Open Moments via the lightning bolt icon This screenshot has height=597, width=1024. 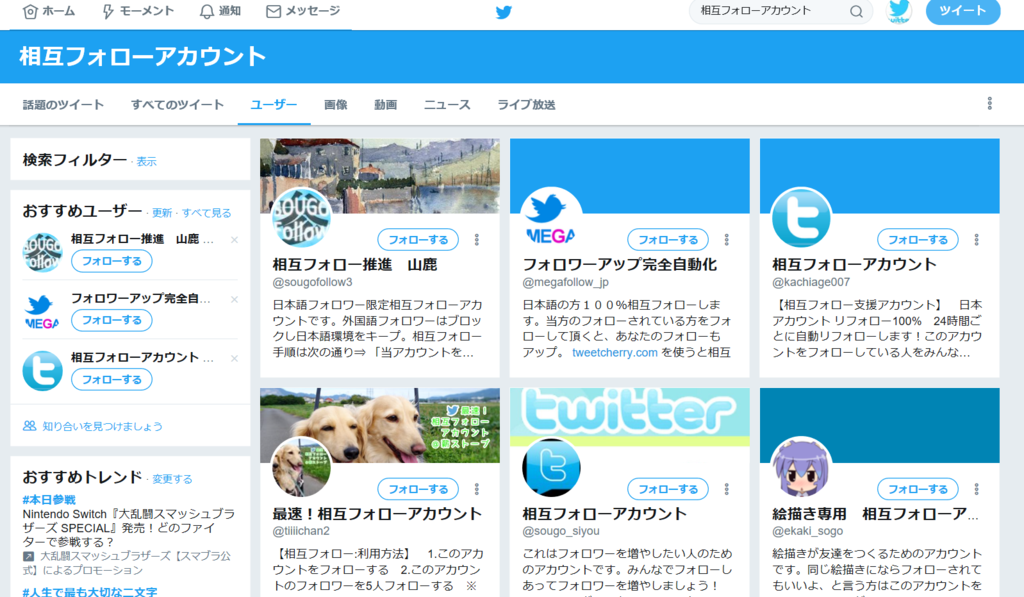(x=108, y=12)
